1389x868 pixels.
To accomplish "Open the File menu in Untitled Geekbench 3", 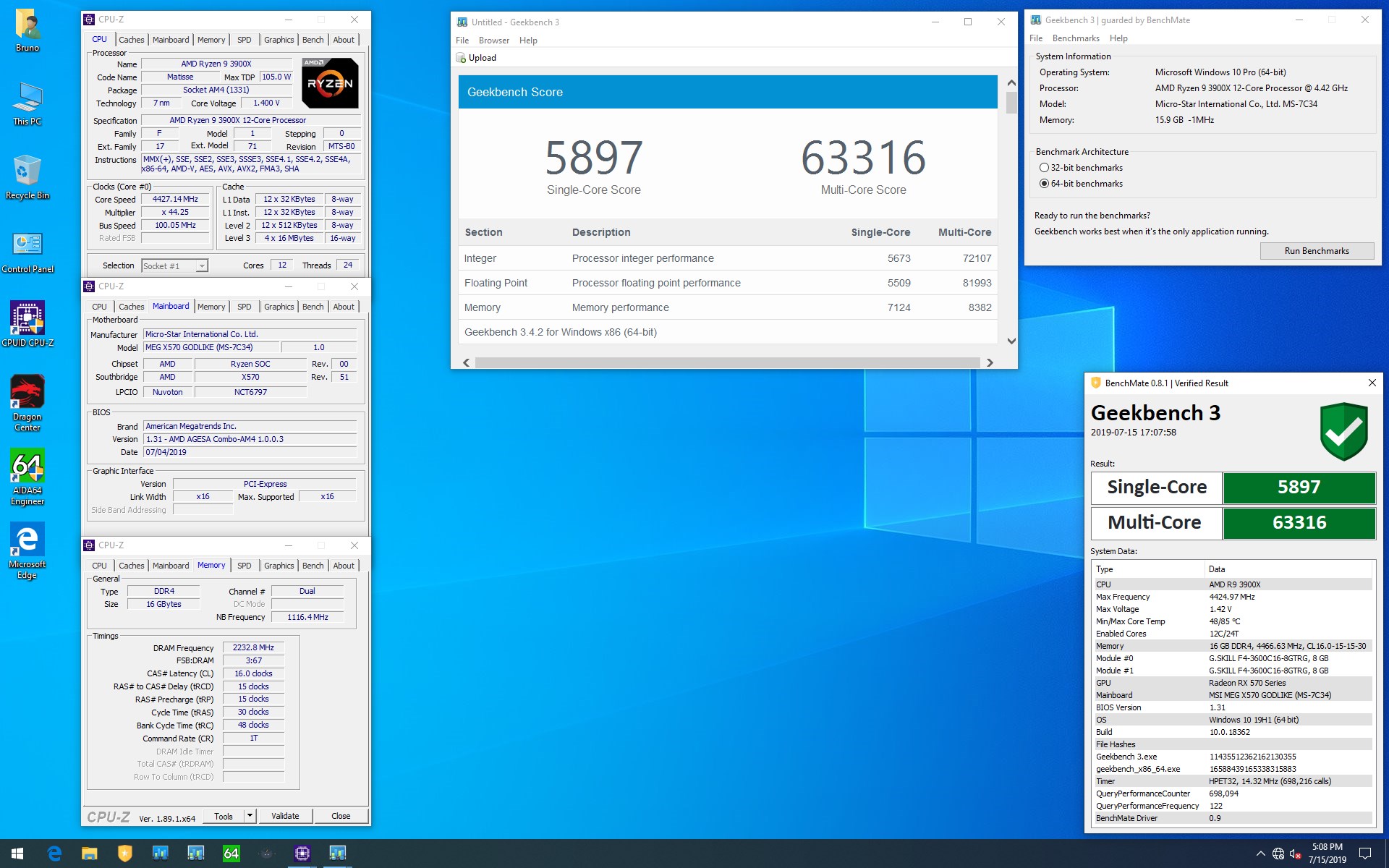I will [462, 41].
